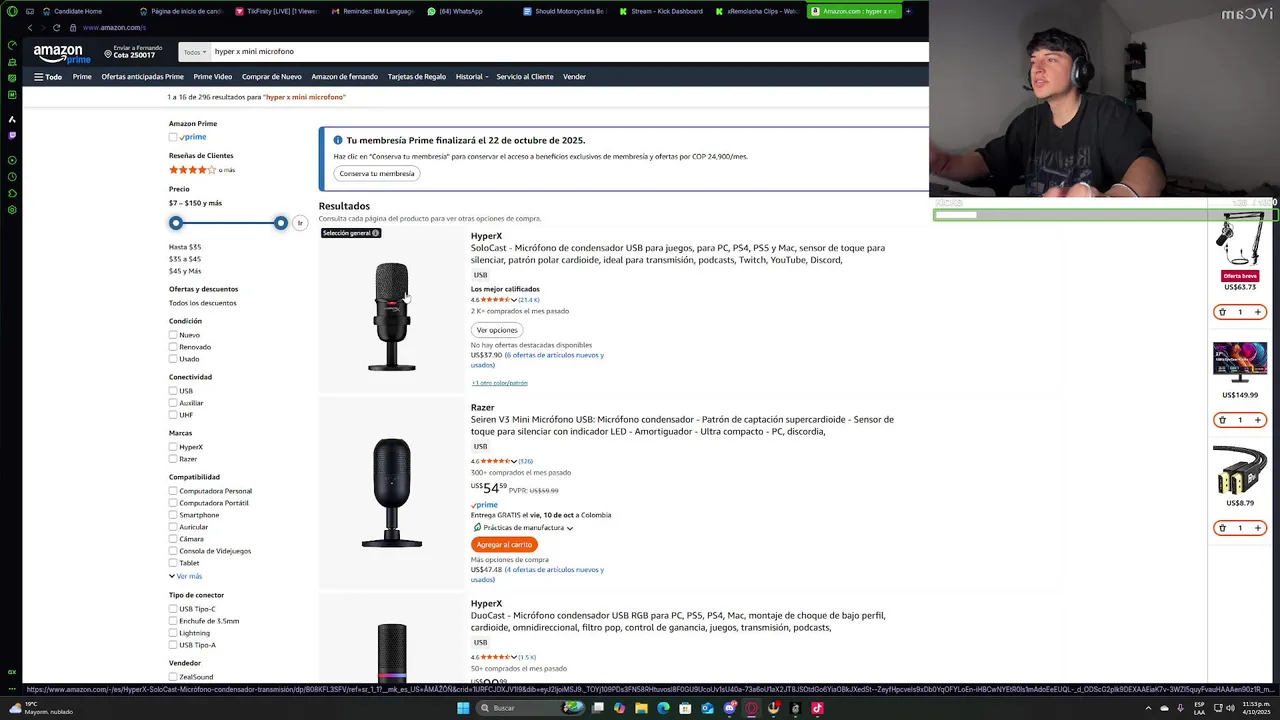Open Microsoft Edge from the taskbar

point(663,708)
